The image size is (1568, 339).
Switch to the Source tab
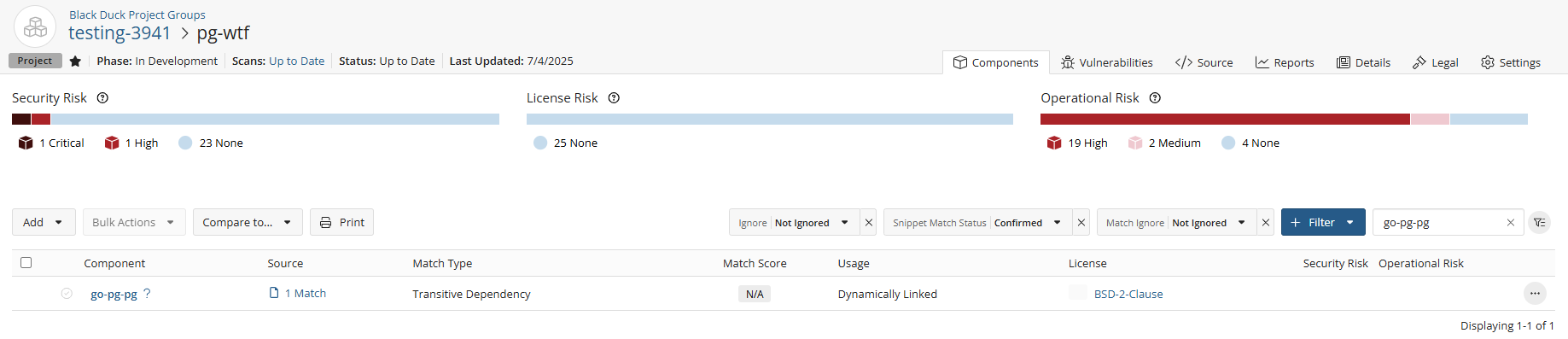point(1204,62)
